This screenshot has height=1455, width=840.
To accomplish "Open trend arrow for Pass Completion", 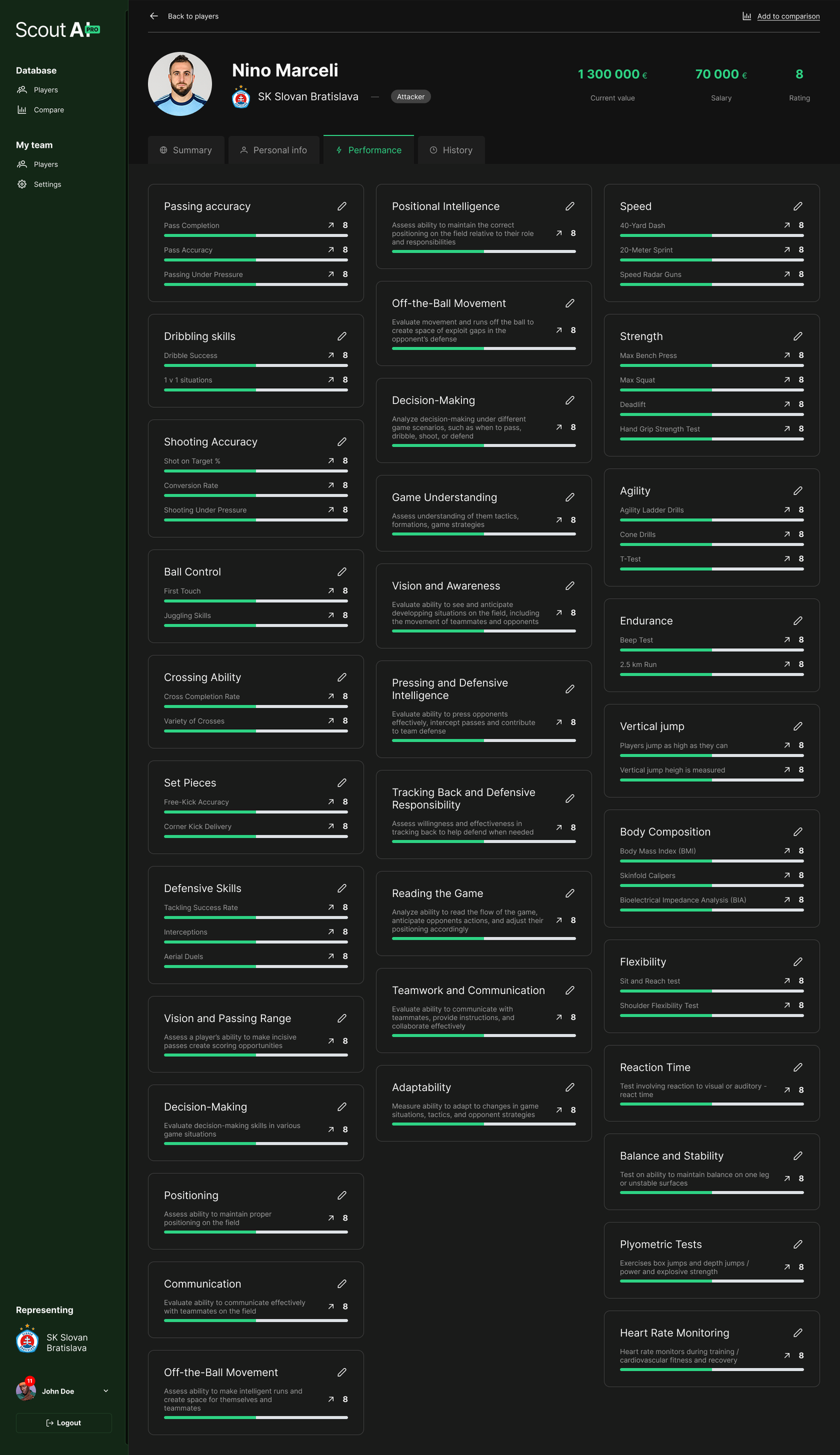I will click(330, 225).
